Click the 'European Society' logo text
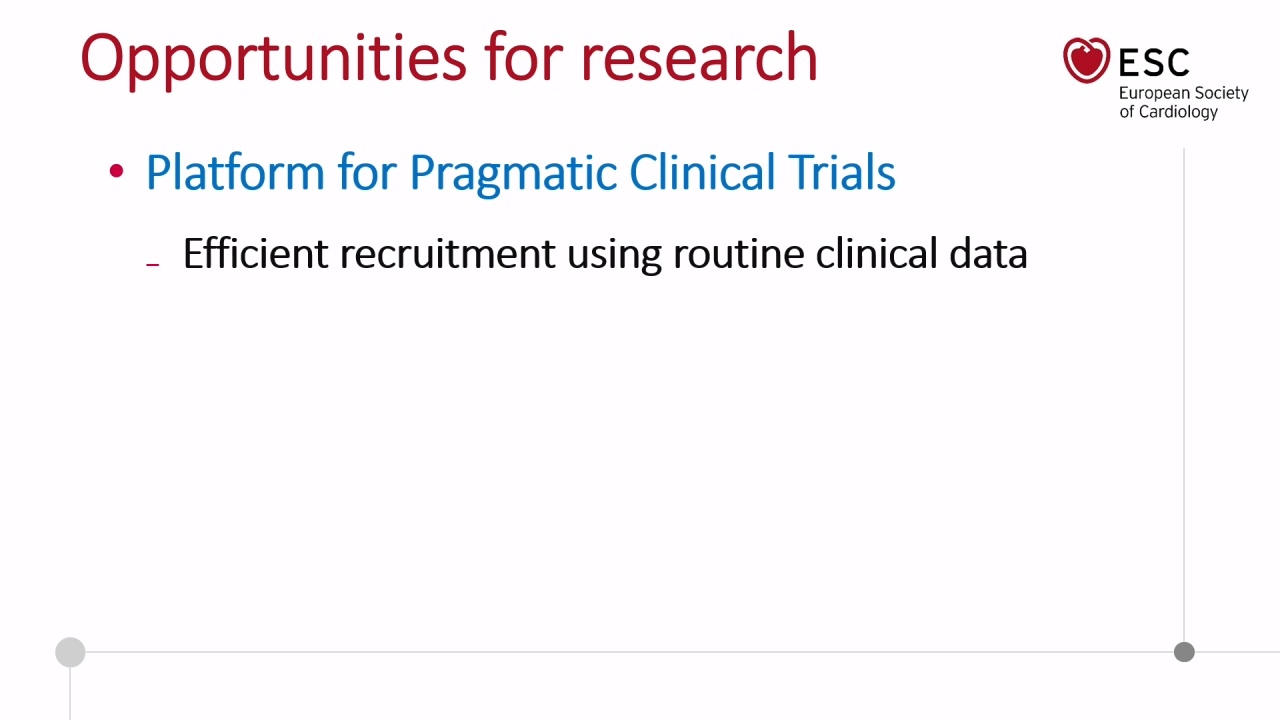 1184,93
